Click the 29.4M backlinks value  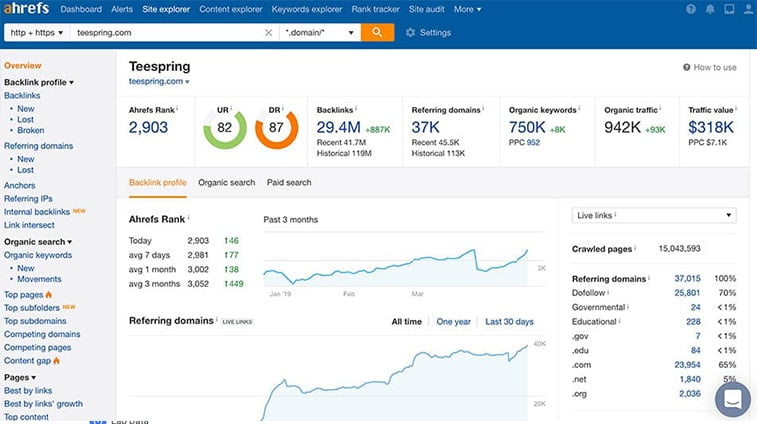[338, 127]
